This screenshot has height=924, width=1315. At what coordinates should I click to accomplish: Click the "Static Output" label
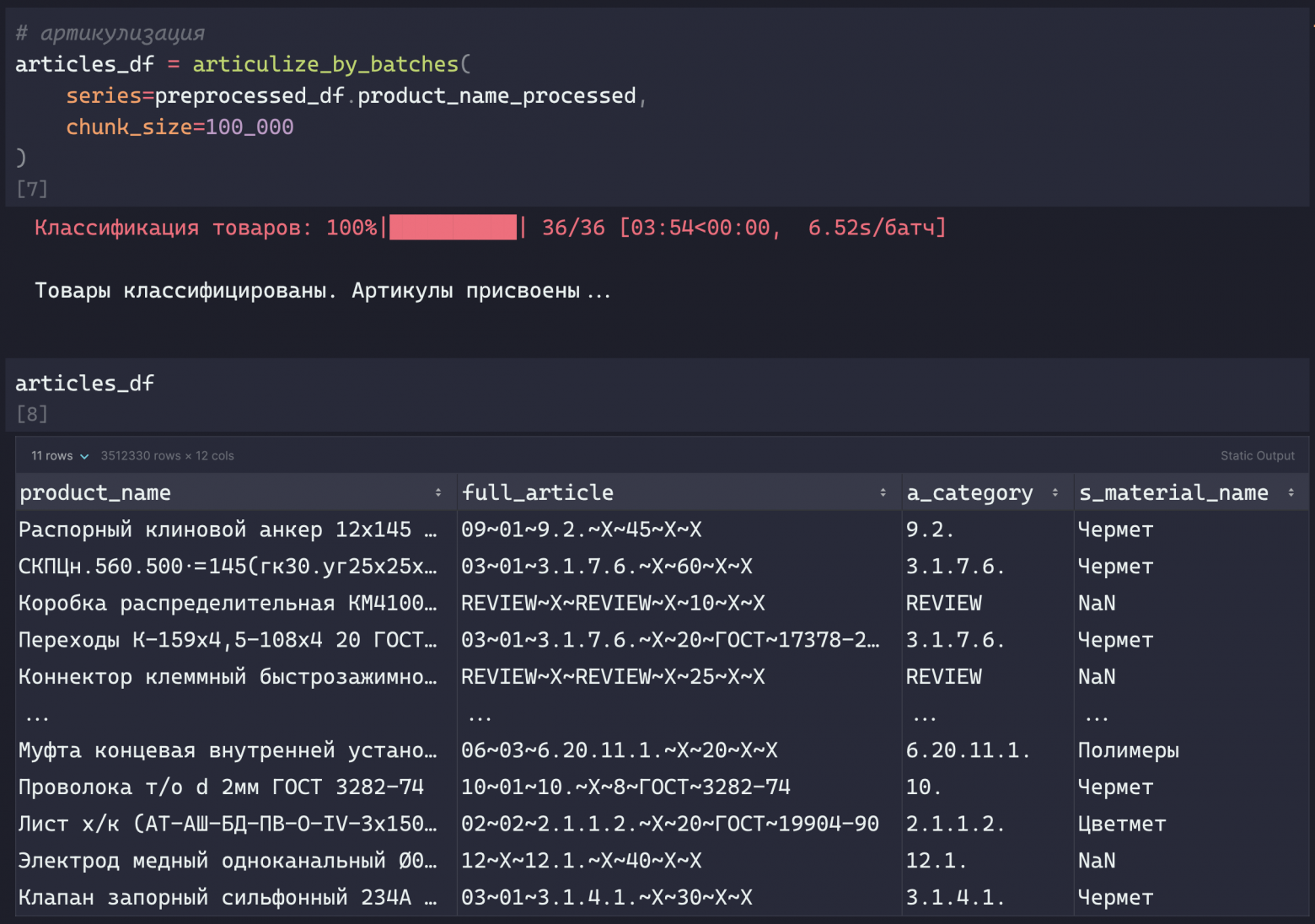1257,456
